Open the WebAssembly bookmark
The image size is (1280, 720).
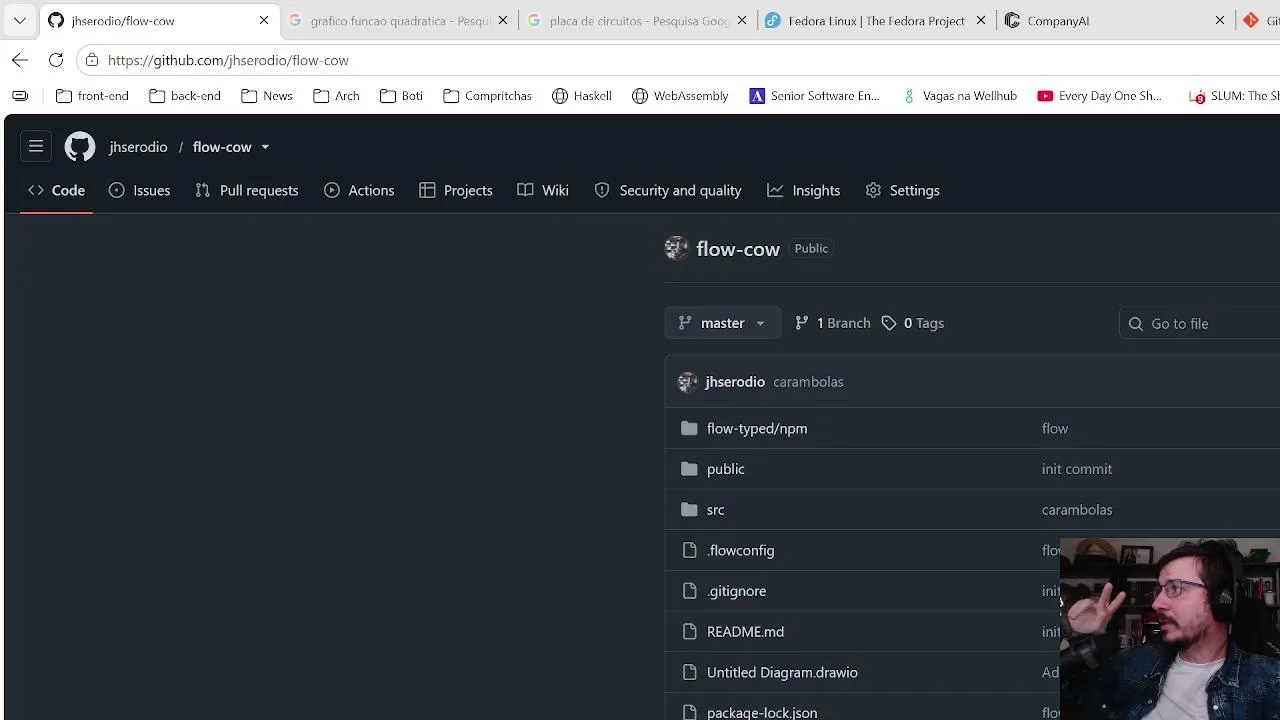coord(680,96)
